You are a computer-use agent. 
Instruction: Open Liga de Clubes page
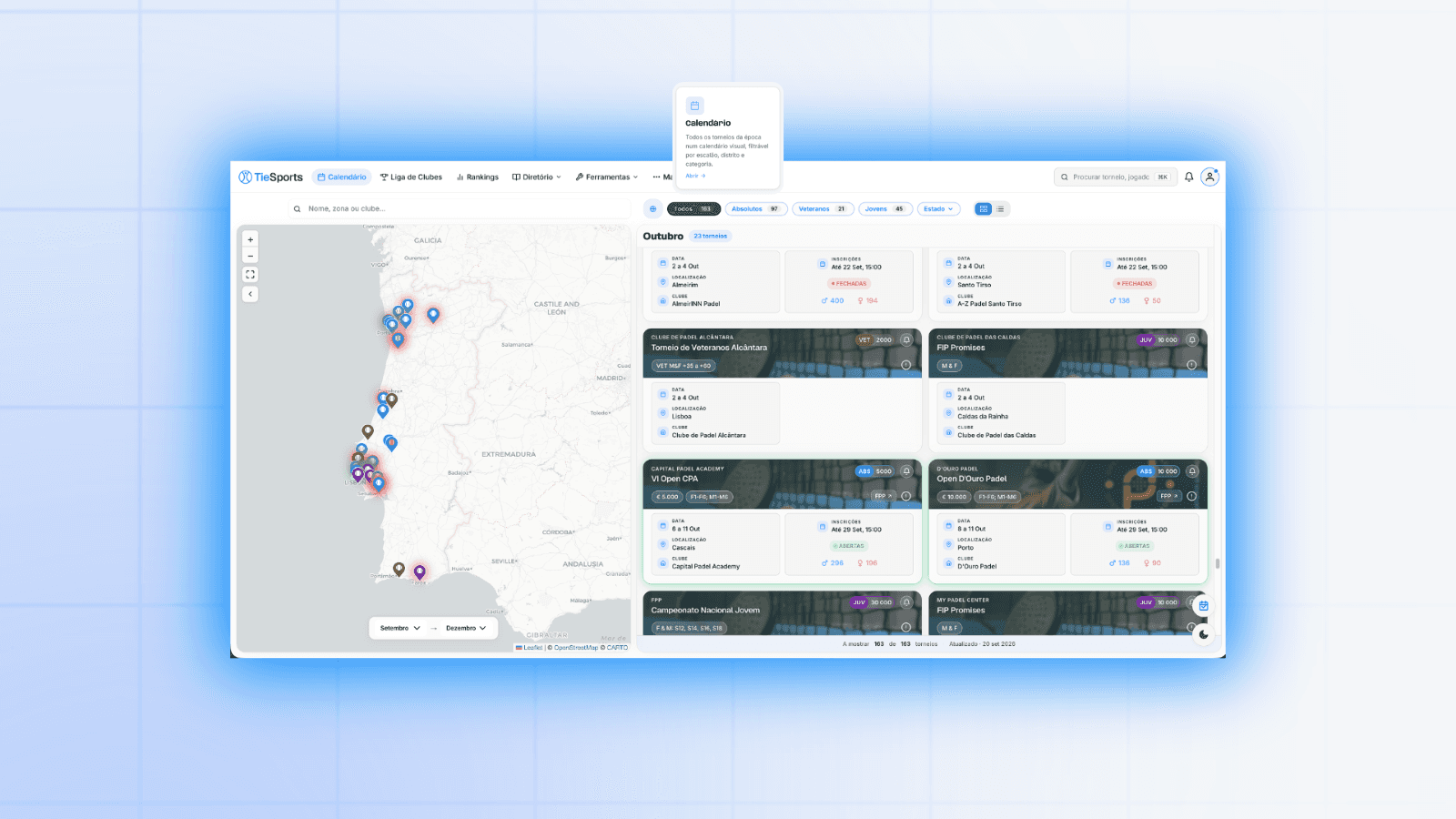pyautogui.click(x=411, y=177)
